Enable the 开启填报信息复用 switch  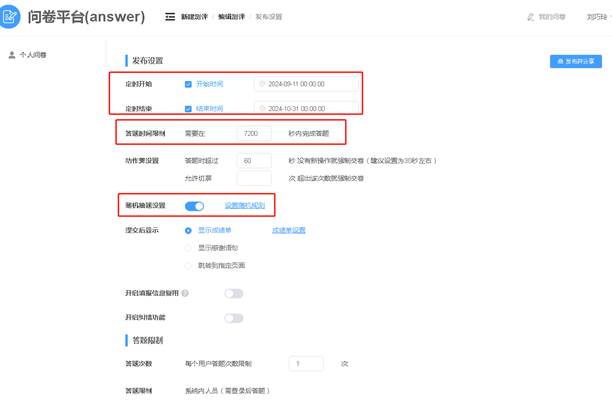233,293
